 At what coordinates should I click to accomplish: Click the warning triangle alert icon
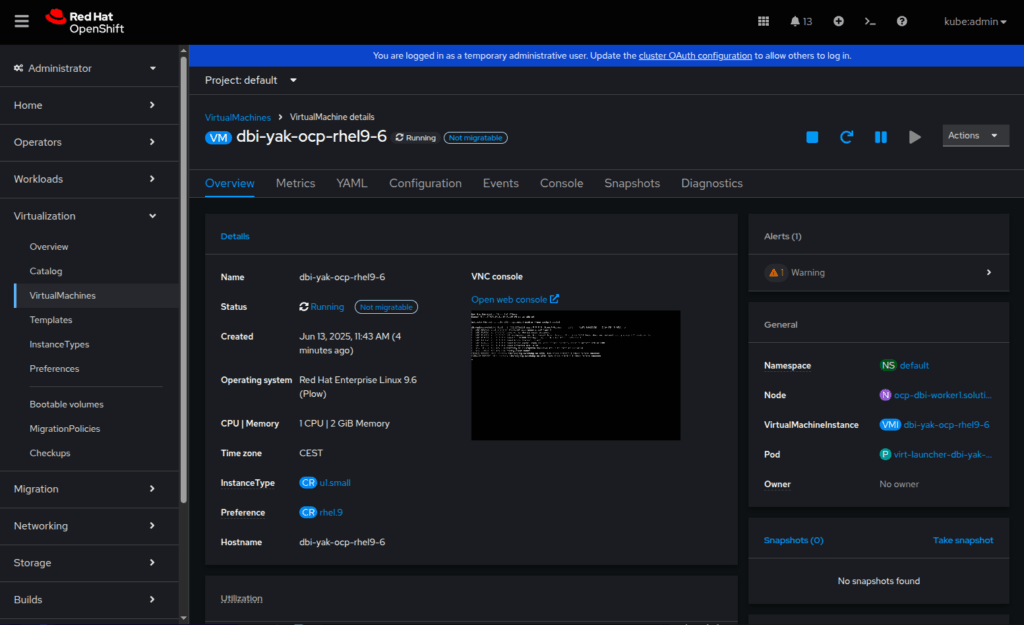(x=773, y=272)
